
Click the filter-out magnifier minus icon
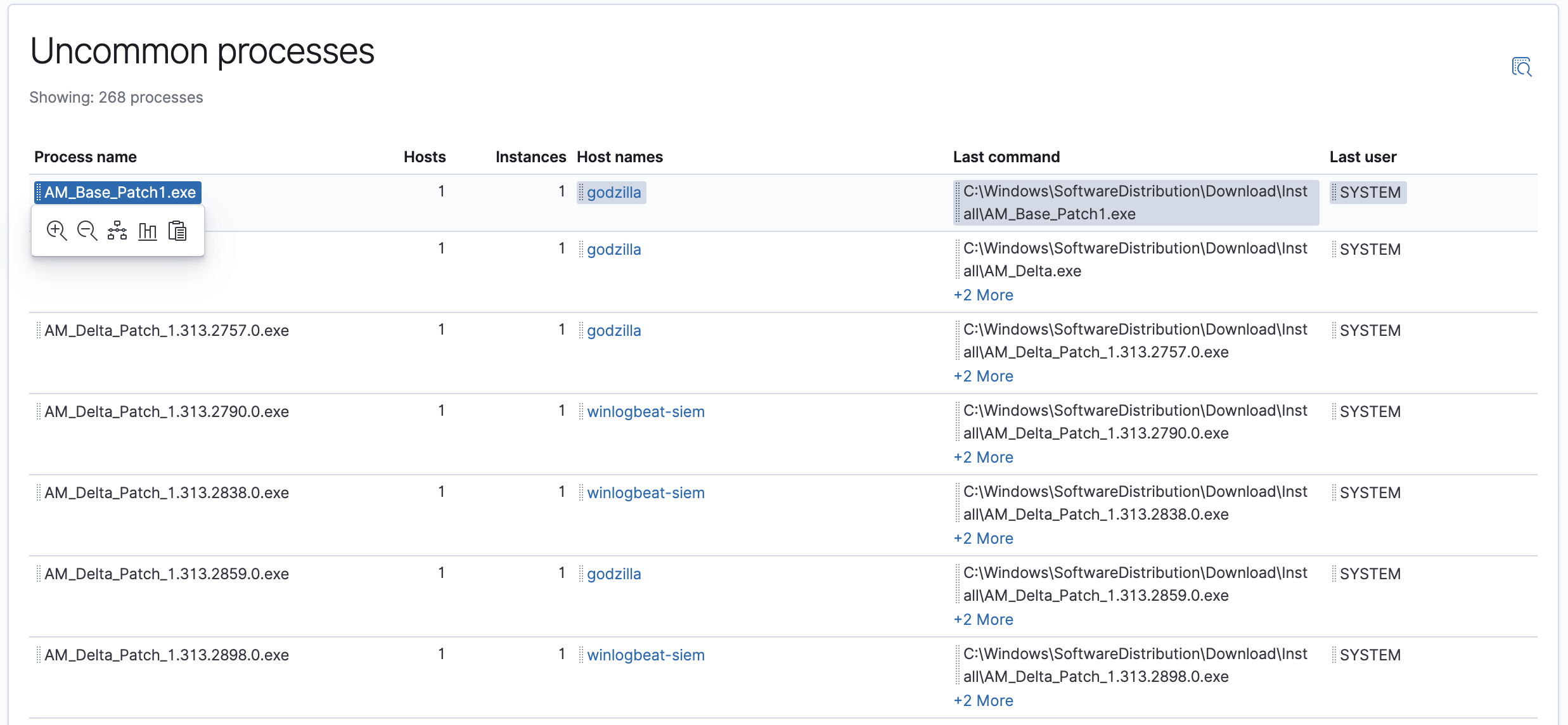click(x=87, y=231)
